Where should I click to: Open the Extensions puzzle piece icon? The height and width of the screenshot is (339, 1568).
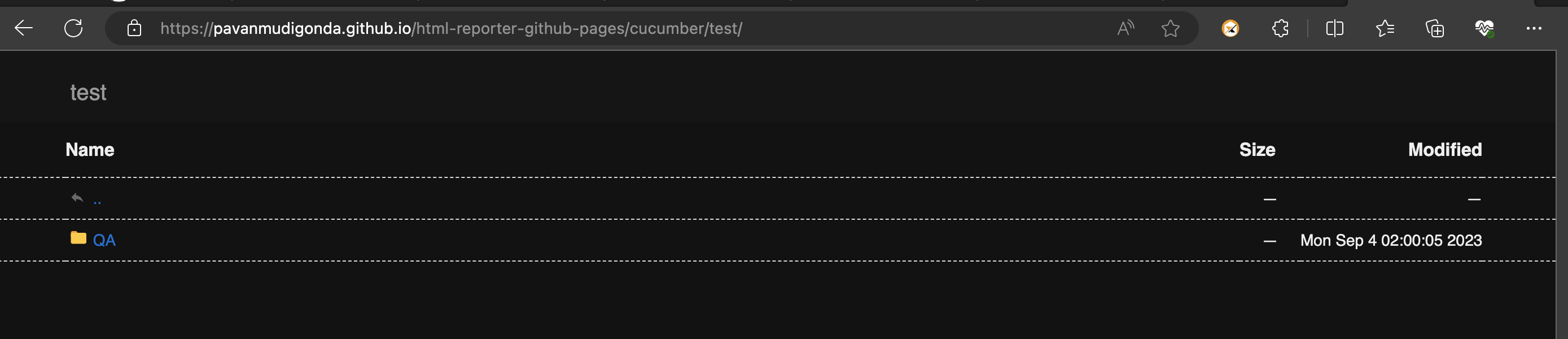1280,29
